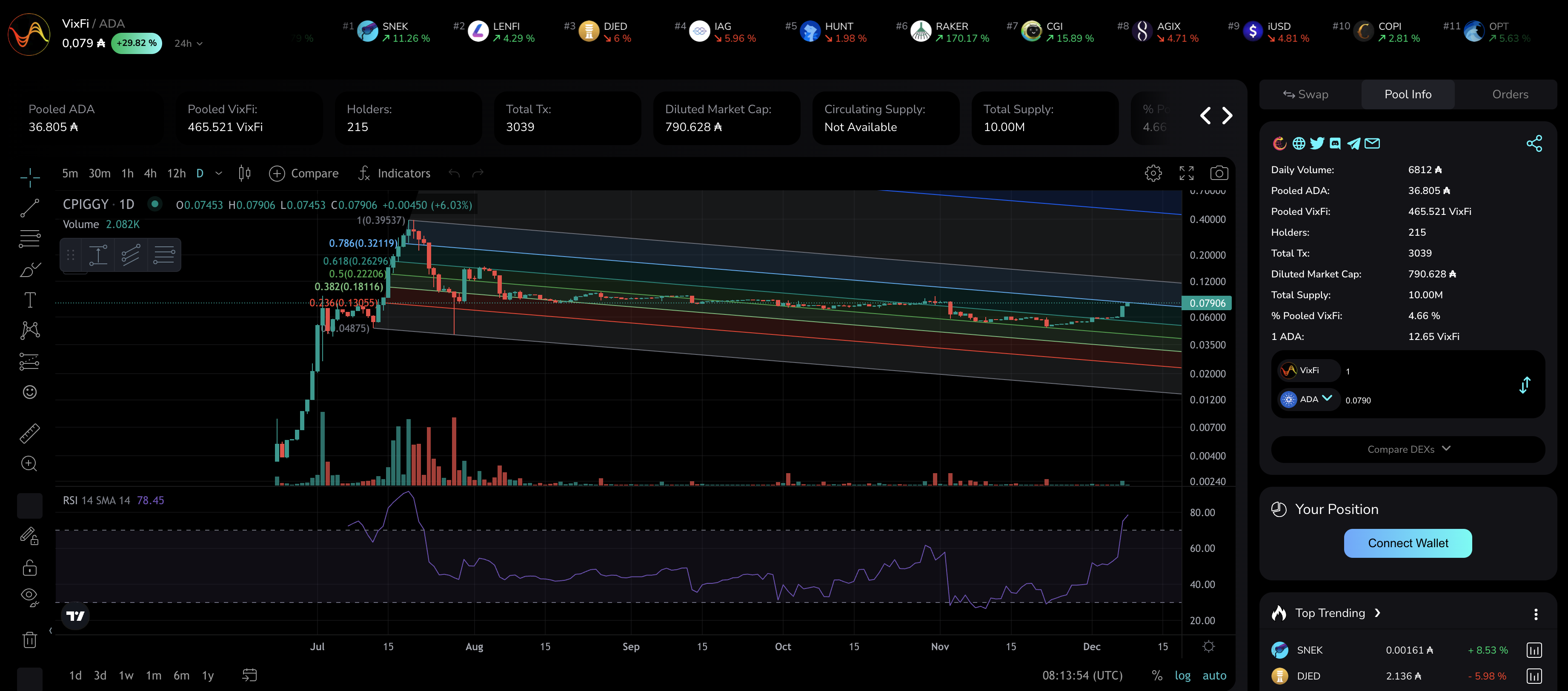Open the ADA token selector dropdown
1568x691 pixels.
1309,399
